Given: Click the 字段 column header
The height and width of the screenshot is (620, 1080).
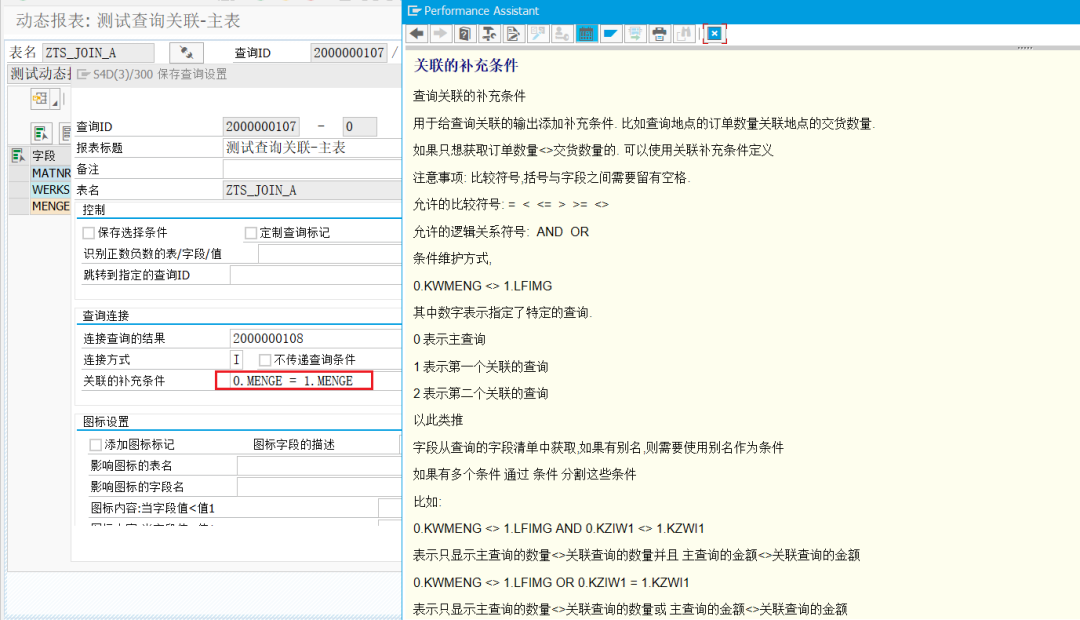Looking at the screenshot, I should click(50, 156).
